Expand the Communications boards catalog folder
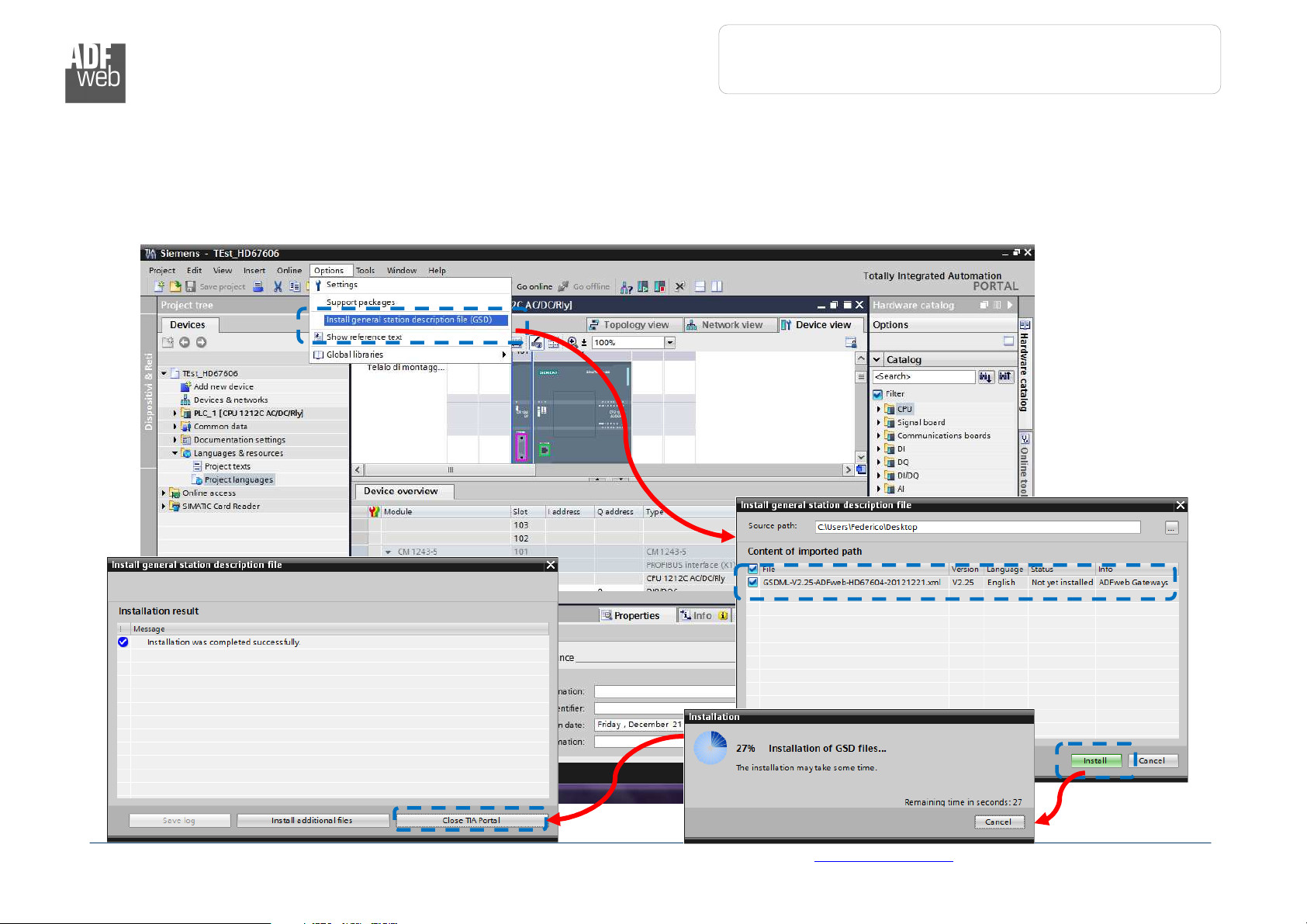This screenshot has height=924, width=1307. 879,436
